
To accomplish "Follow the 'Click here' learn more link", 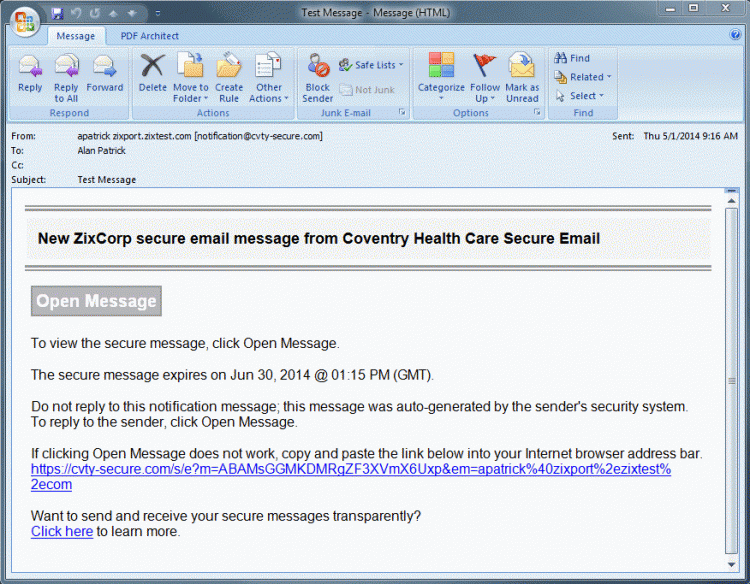I will pos(62,531).
